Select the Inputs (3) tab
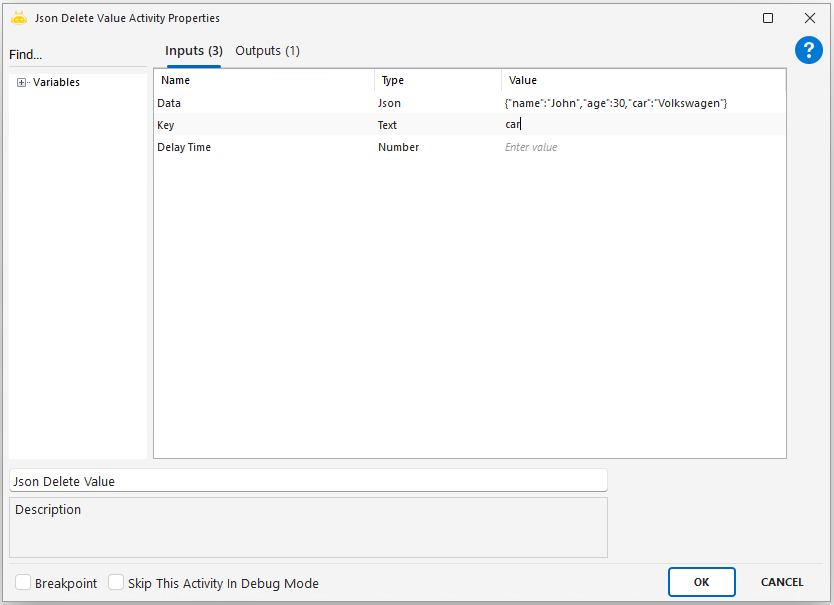Screen dimensions: 834x605 click(193, 51)
